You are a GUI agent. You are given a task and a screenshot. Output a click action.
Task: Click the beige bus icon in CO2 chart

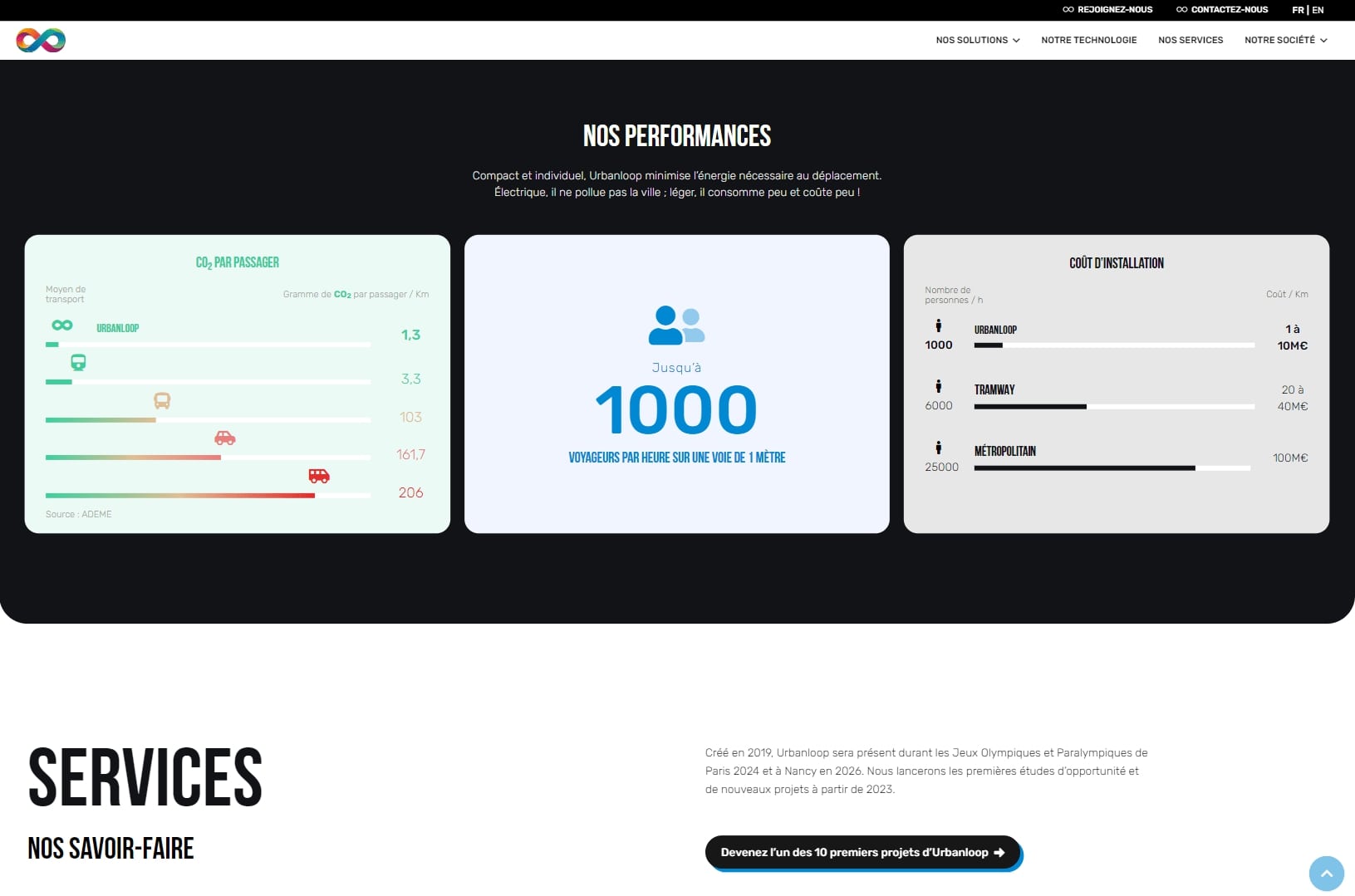pos(162,401)
